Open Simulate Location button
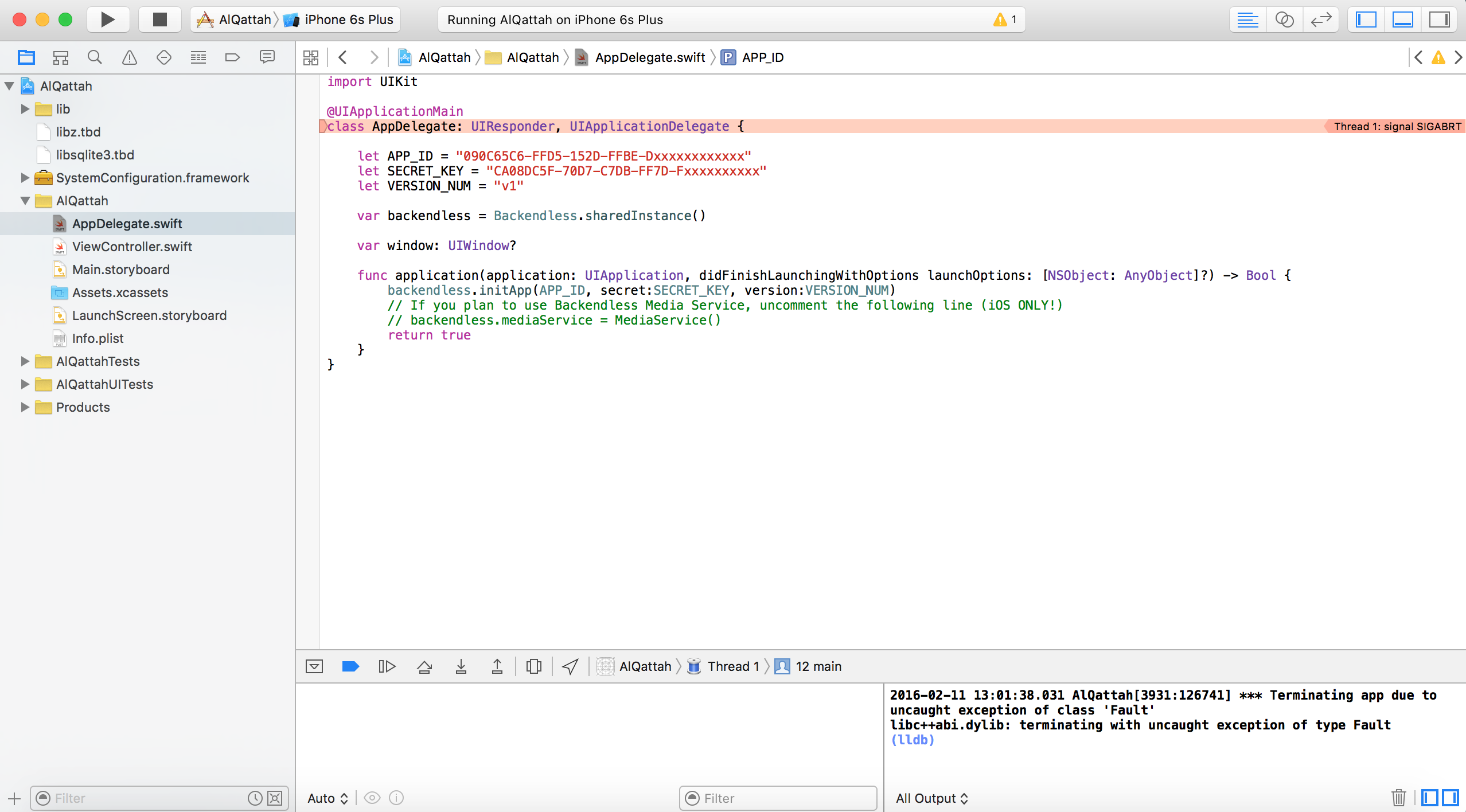 point(570,666)
